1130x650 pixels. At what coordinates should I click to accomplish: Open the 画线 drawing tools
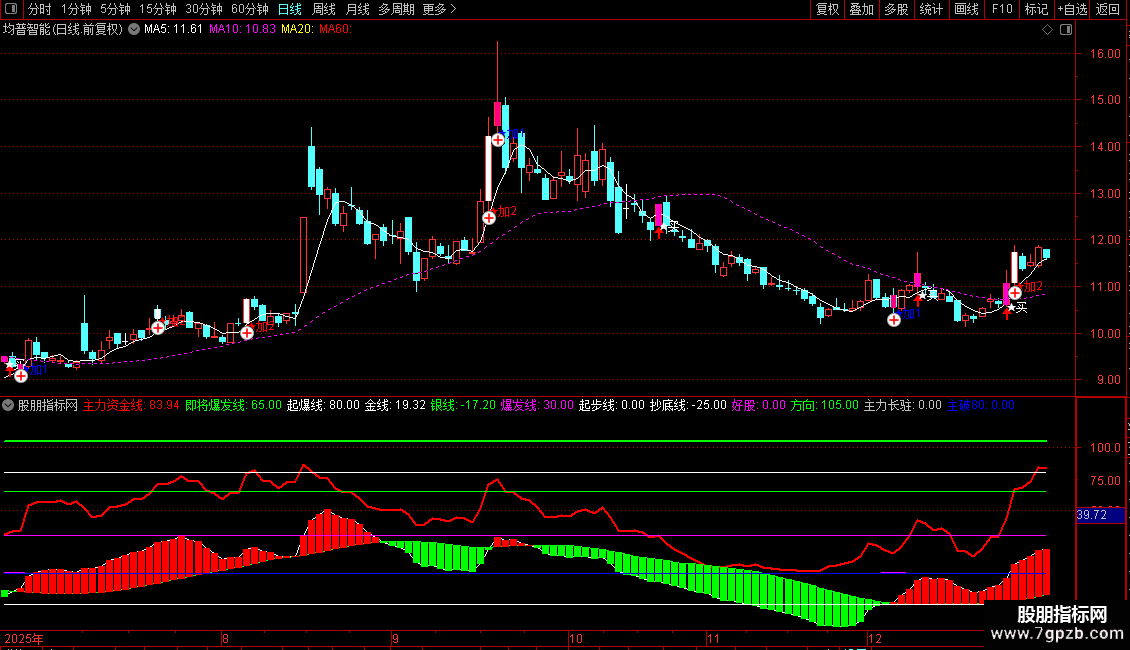pos(967,10)
